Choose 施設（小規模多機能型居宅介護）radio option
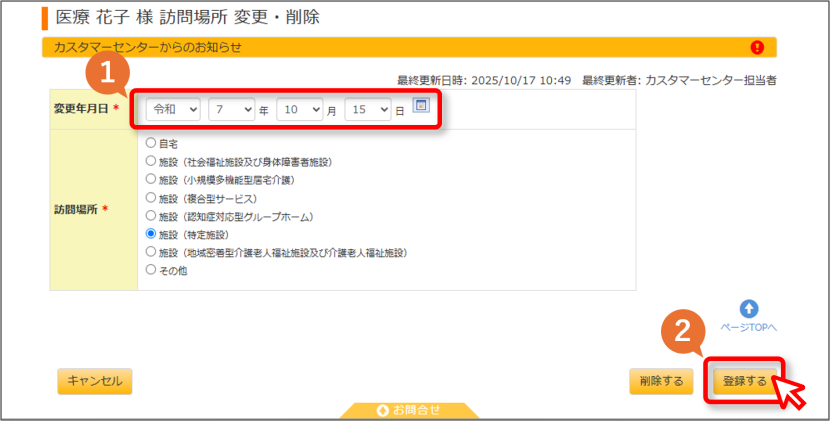The height and width of the screenshot is (421, 830). (x=151, y=178)
